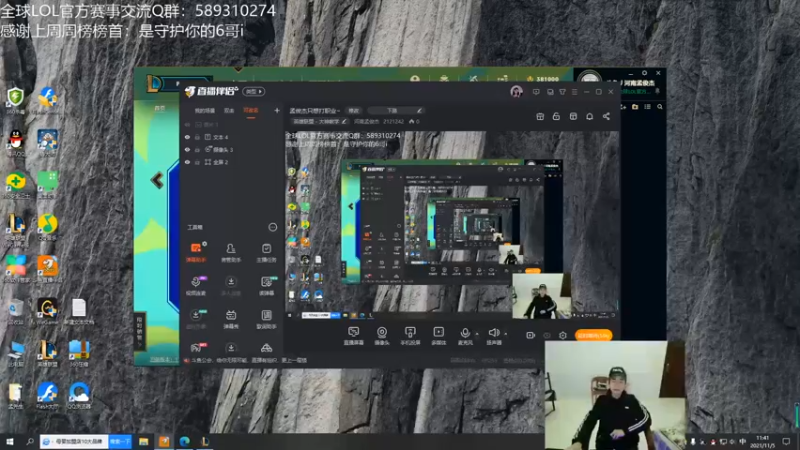Click the gift box icon in assistant header
This screenshot has width=800, height=450.
click(540, 116)
